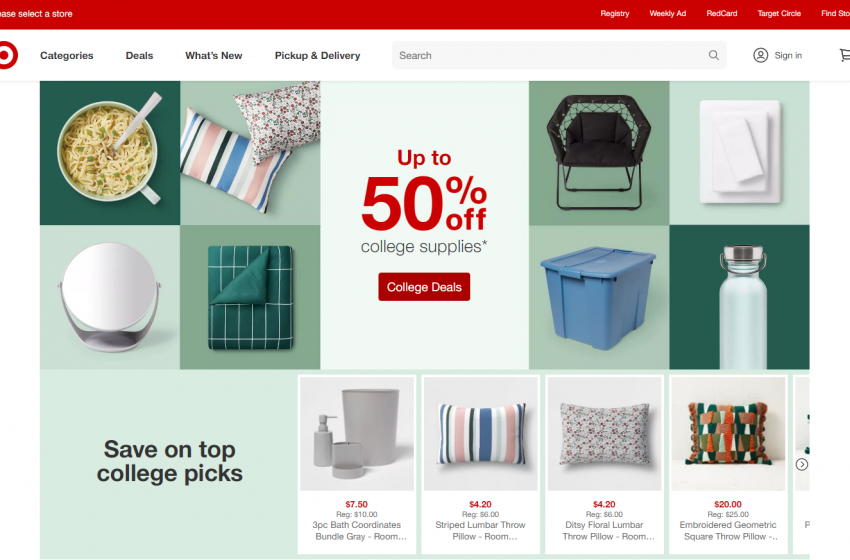Click the Target bullseye logo
Image resolution: width=850 pixels, height=560 pixels.
[8, 55]
